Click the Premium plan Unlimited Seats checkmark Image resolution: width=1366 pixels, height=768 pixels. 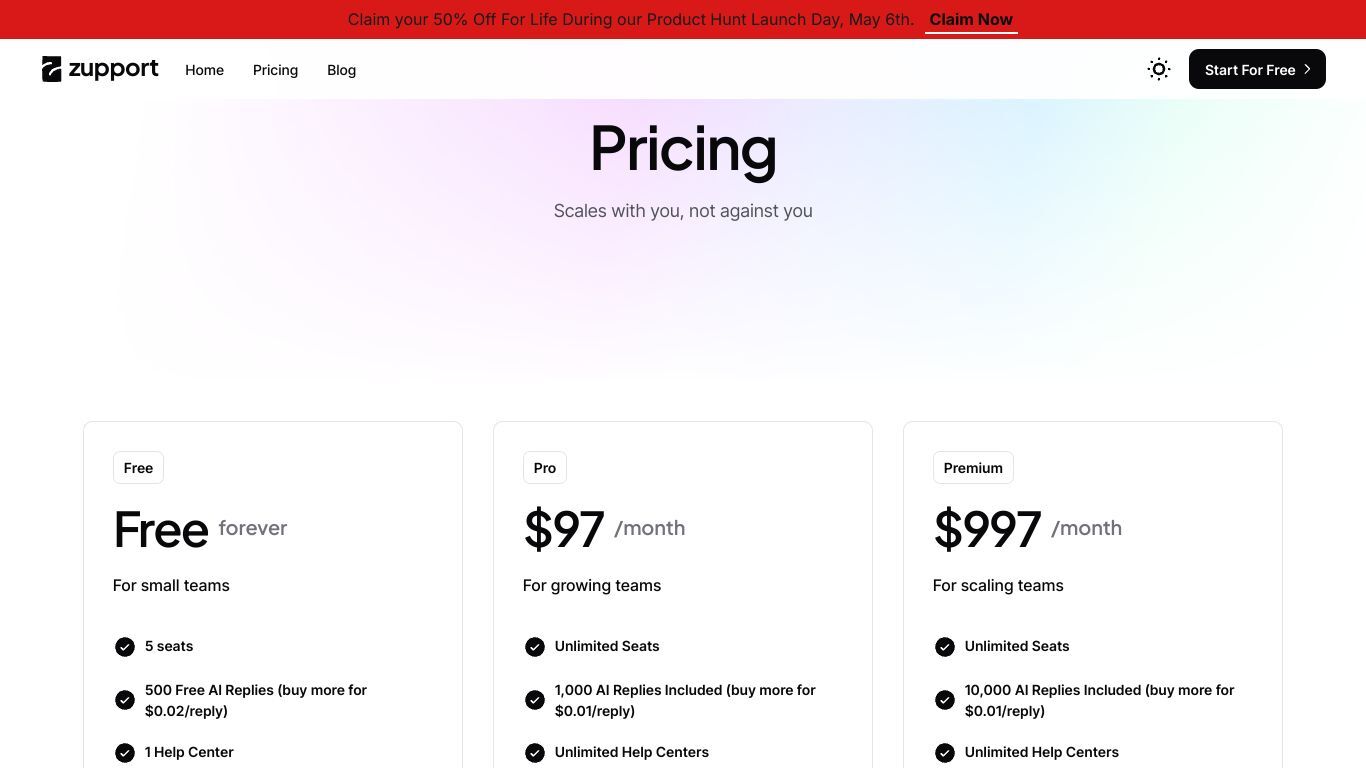click(x=945, y=647)
